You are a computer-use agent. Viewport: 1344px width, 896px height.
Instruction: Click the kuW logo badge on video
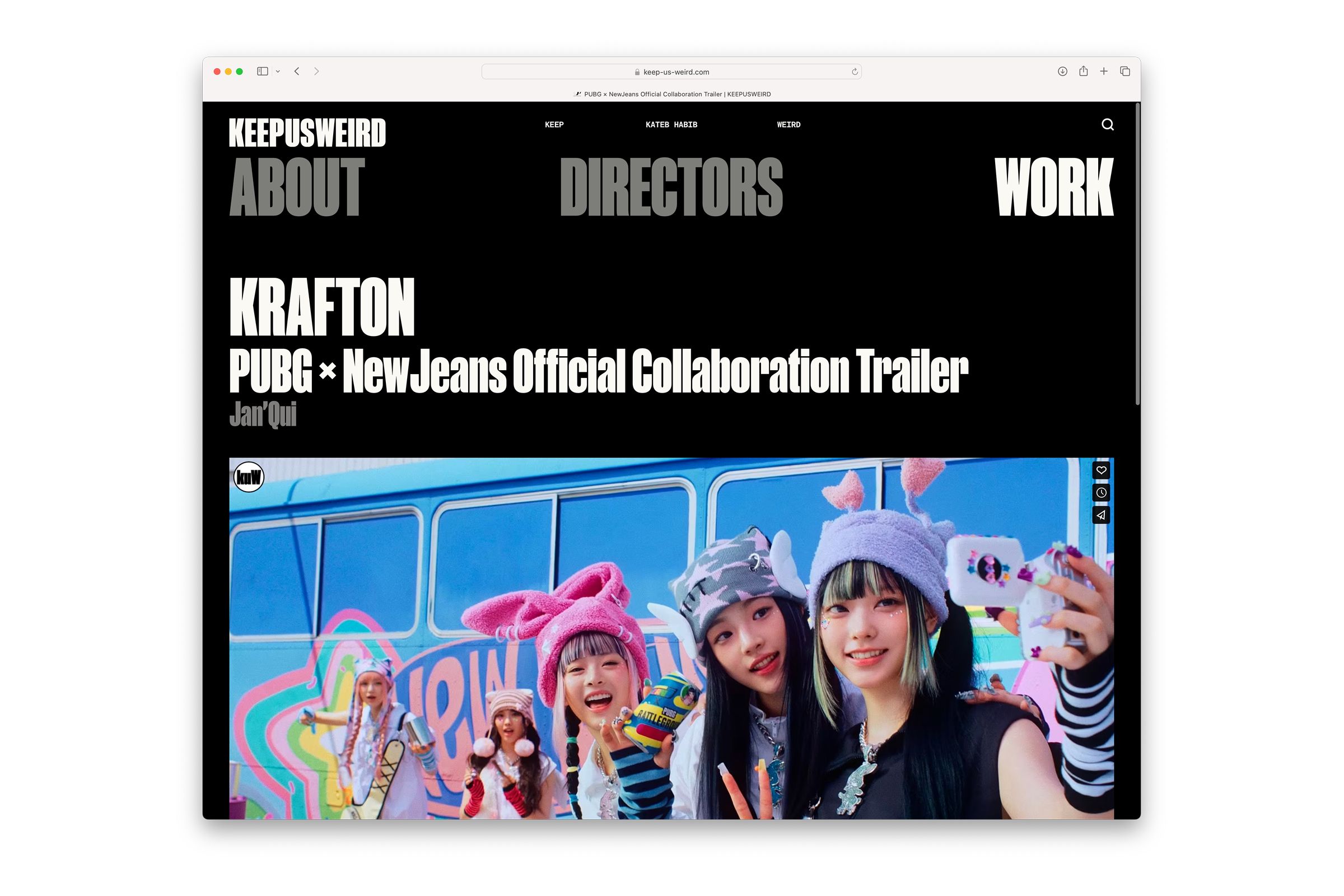pyautogui.click(x=249, y=477)
